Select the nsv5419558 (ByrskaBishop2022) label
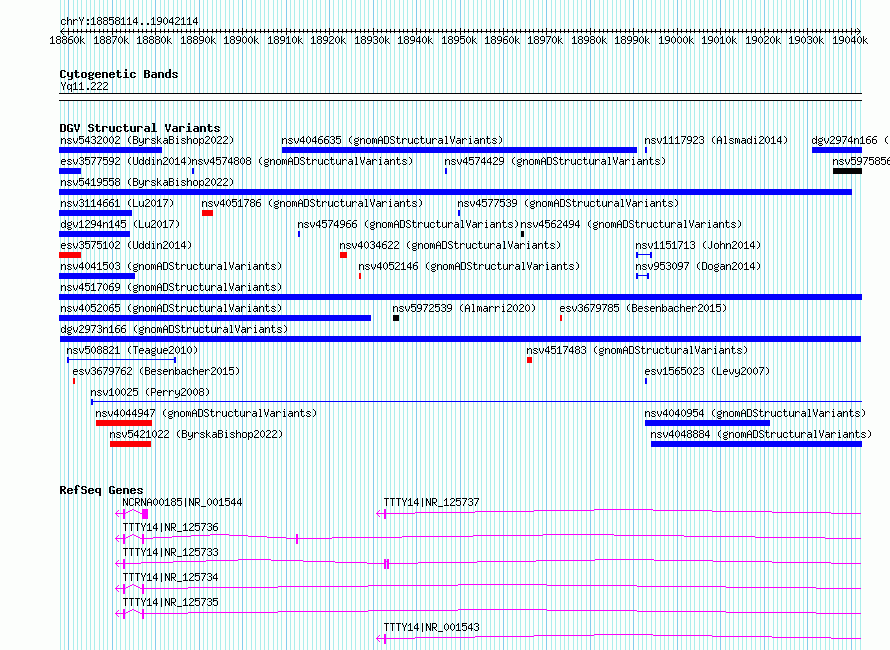 pyautogui.click(x=147, y=182)
